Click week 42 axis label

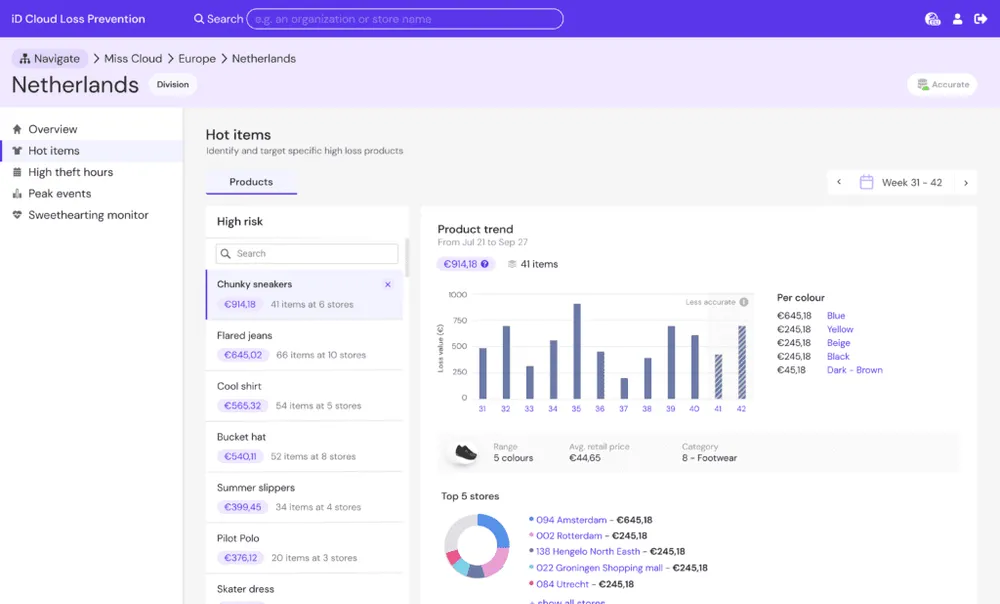741,409
